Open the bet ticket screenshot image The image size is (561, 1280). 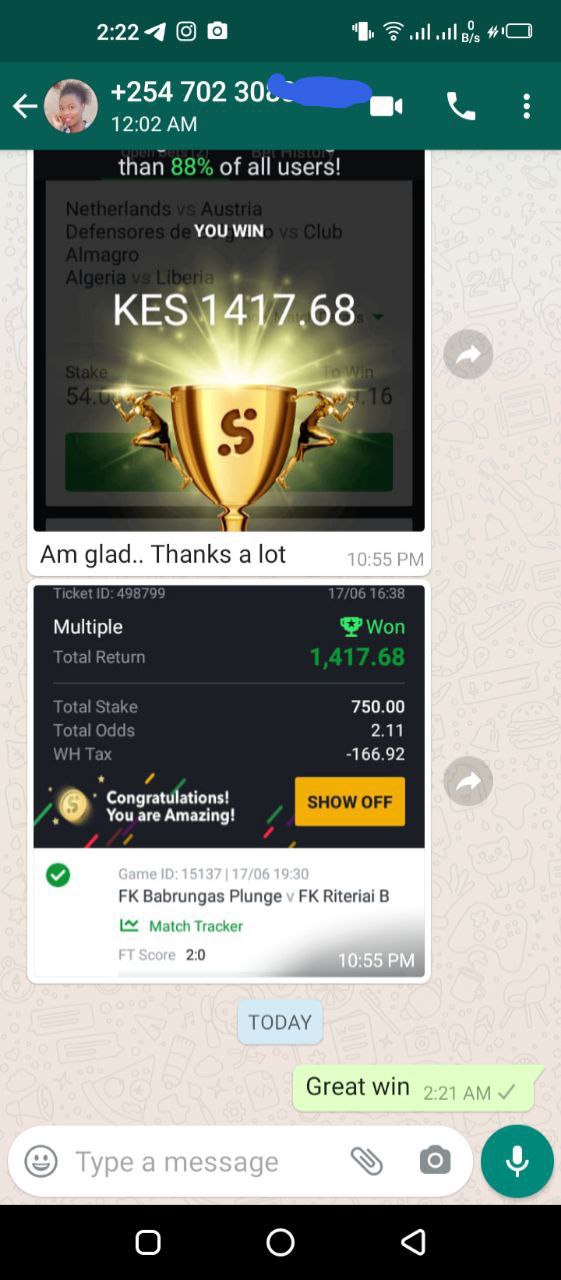tap(229, 781)
